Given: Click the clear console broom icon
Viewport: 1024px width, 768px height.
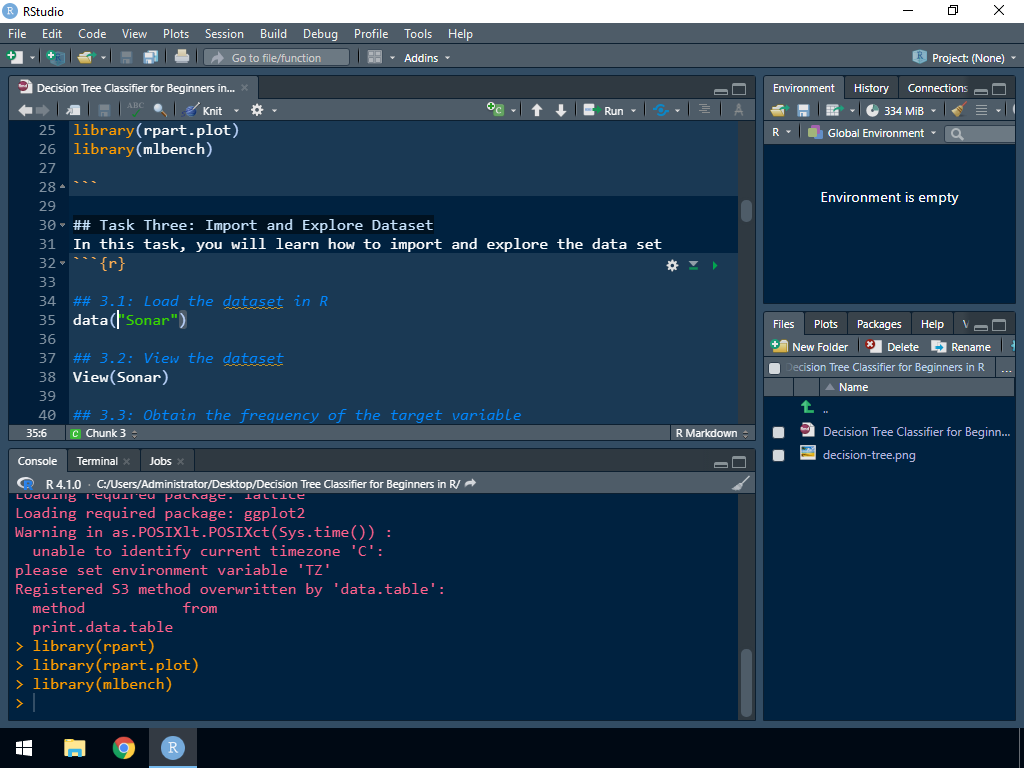Looking at the screenshot, I should point(740,484).
